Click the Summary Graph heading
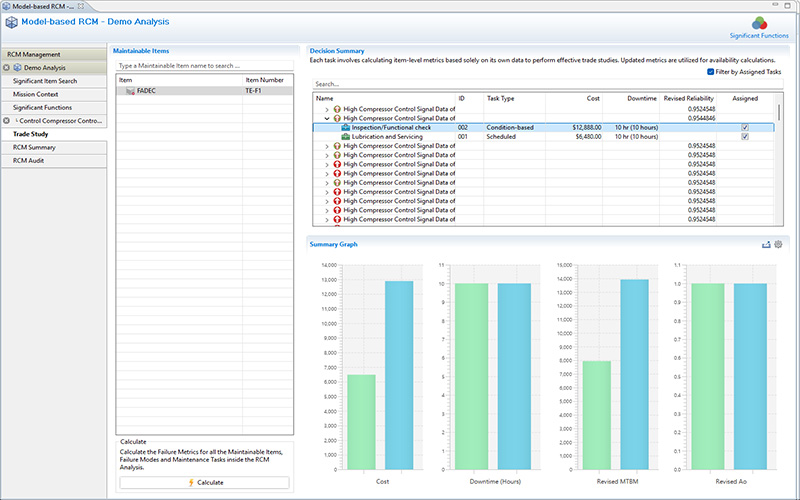 [334, 244]
